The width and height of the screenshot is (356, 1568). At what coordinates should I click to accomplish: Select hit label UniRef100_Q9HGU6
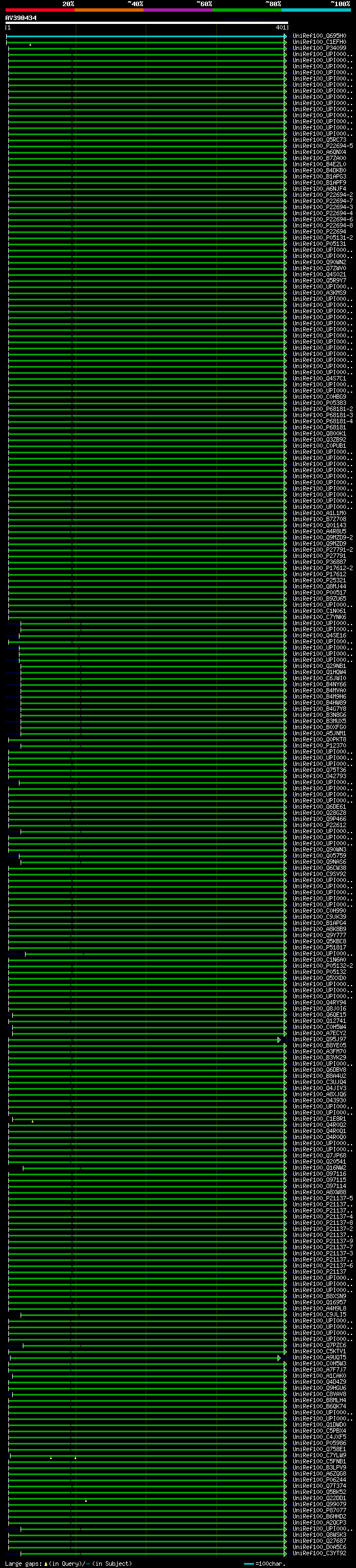click(319, 1388)
